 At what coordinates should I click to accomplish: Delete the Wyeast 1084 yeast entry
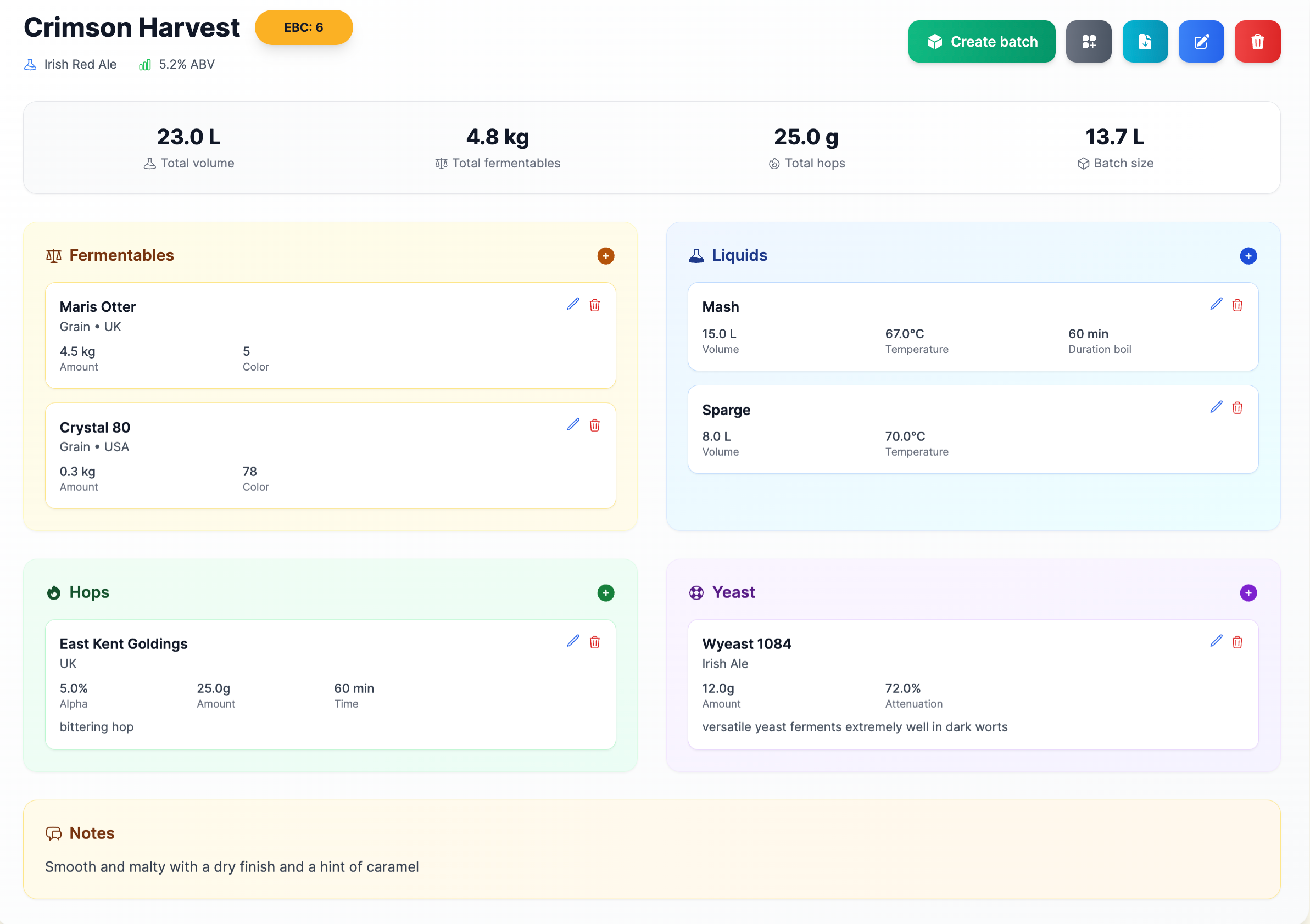(x=1238, y=642)
